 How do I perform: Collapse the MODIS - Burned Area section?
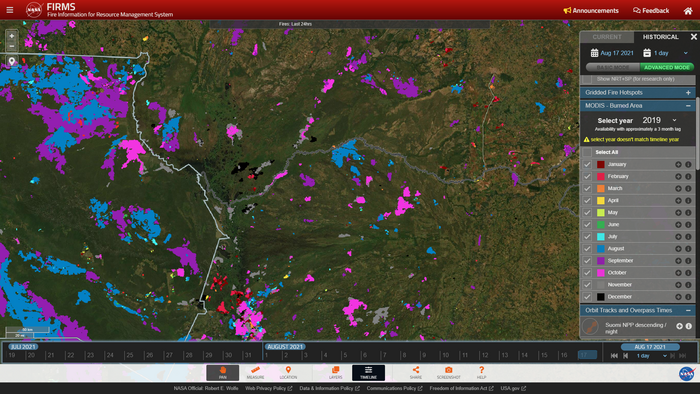click(x=688, y=106)
